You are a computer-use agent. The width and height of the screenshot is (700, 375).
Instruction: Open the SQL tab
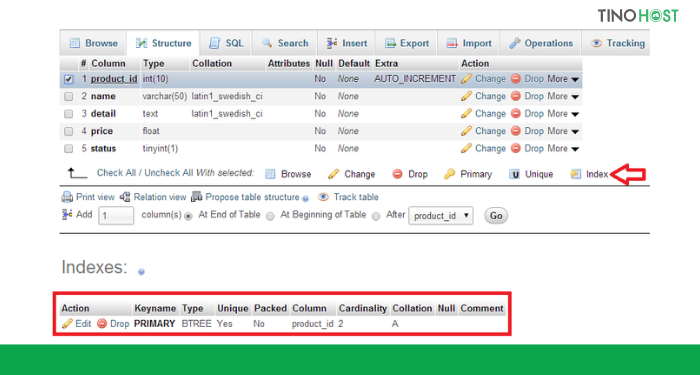click(x=226, y=43)
